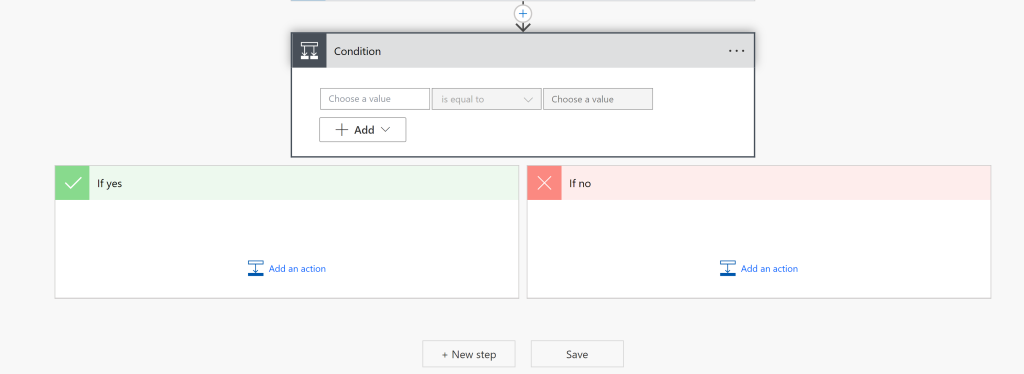Click the Add an action icon under If yes

(255, 268)
